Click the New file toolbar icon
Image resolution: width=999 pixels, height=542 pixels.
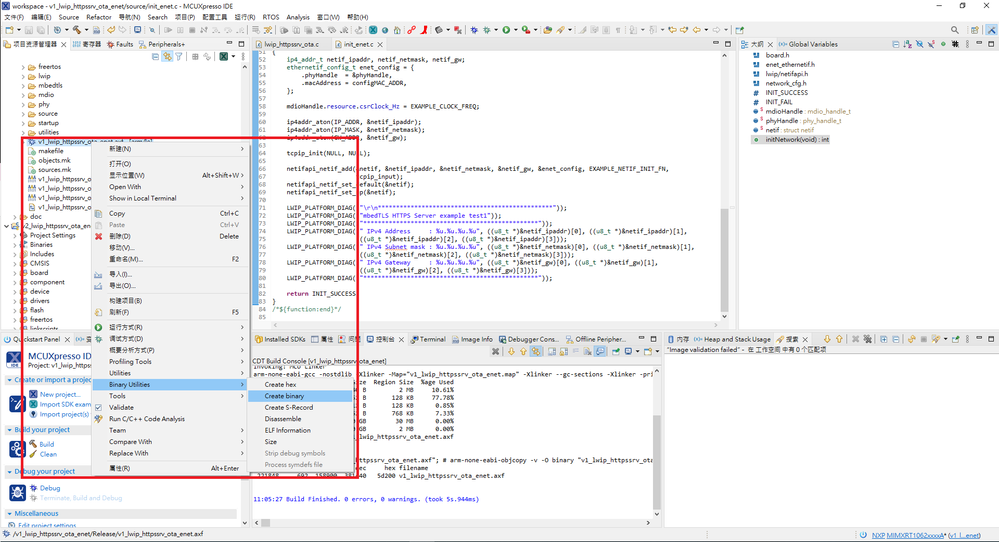click(x=10, y=30)
